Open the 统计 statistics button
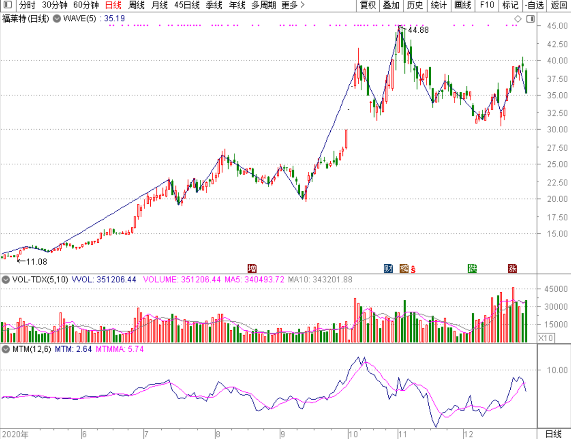 (x=439, y=5)
